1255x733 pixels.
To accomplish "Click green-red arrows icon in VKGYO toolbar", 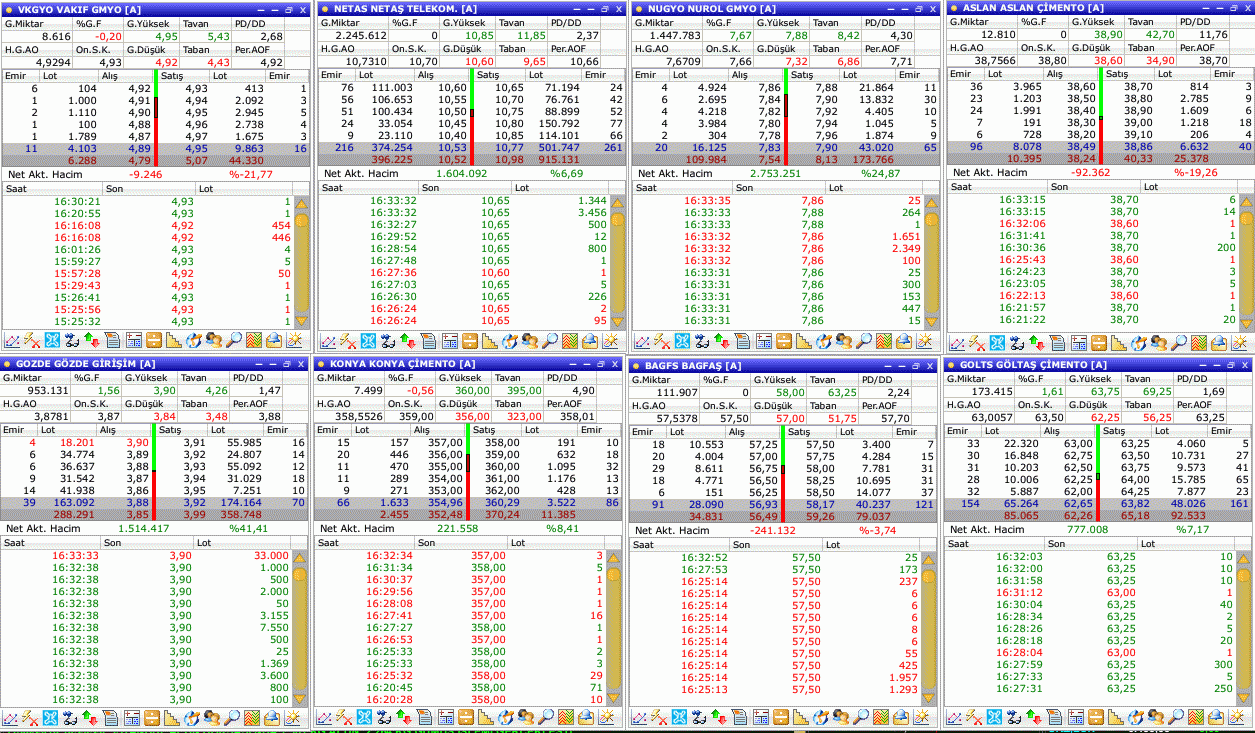I will 91,341.
